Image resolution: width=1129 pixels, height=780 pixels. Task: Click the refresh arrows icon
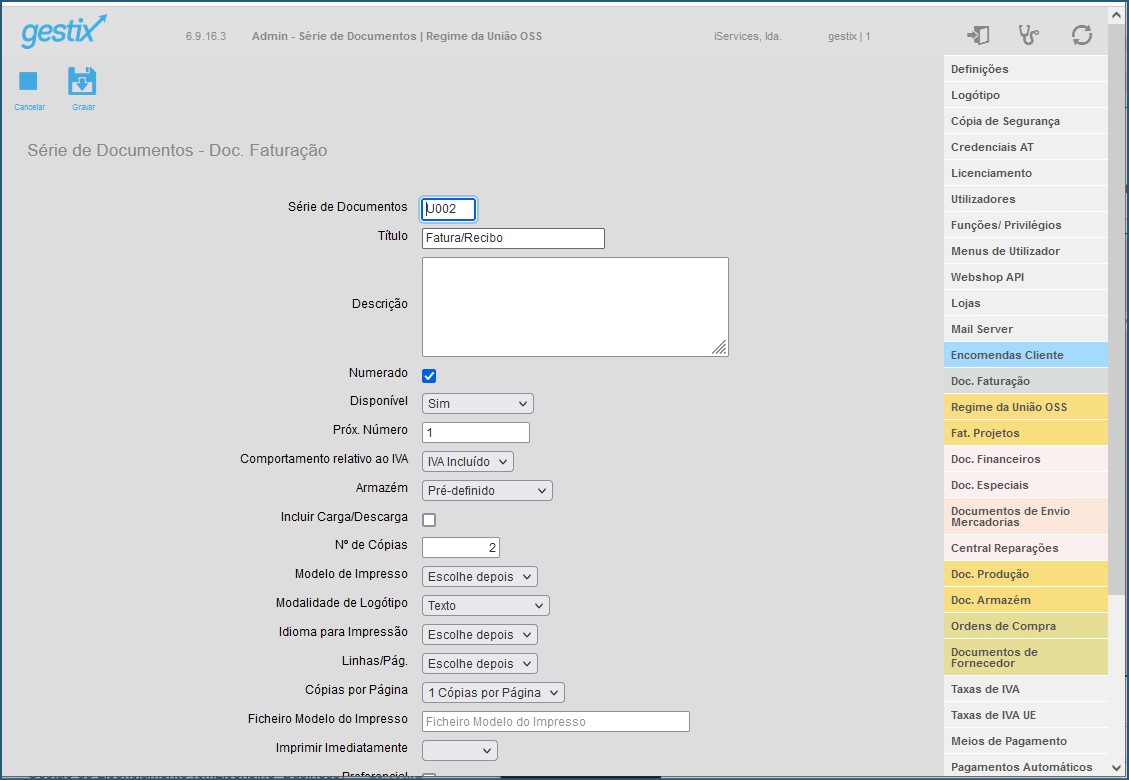[1081, 35]
